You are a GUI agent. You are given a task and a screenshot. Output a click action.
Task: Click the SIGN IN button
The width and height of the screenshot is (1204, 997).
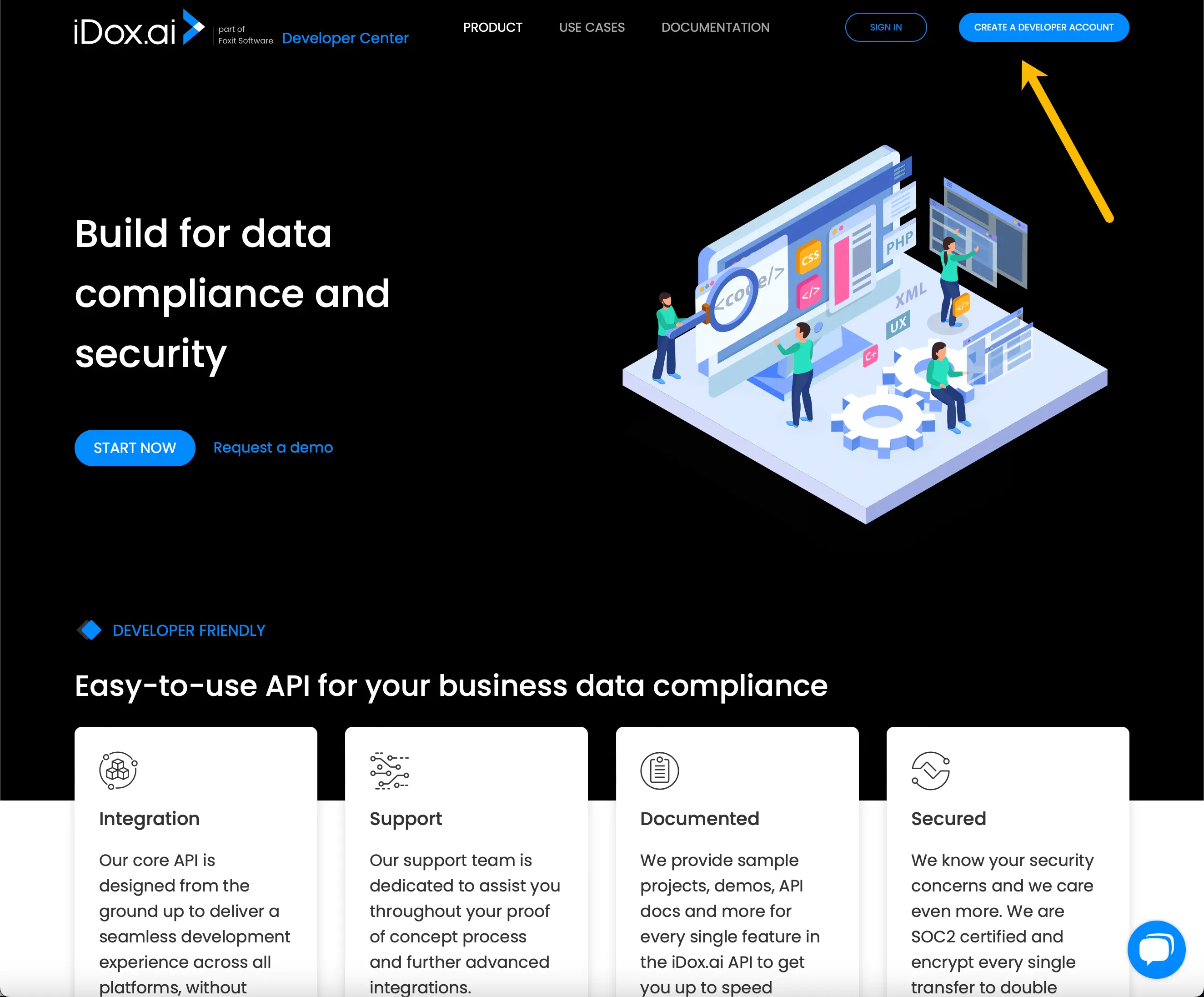click(885, 27)
